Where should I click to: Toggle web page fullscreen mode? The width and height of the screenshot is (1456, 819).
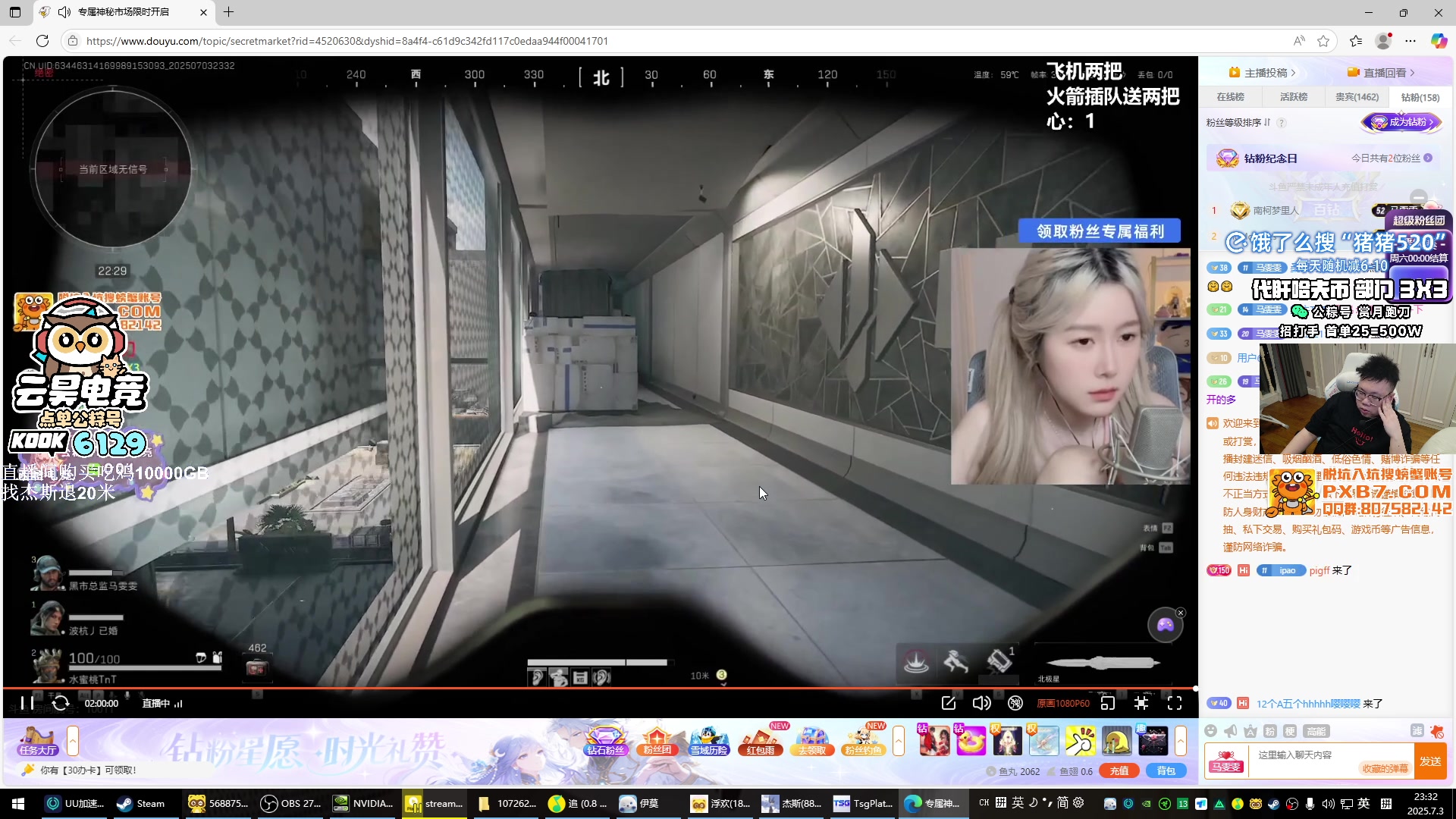coord(1141,703)
